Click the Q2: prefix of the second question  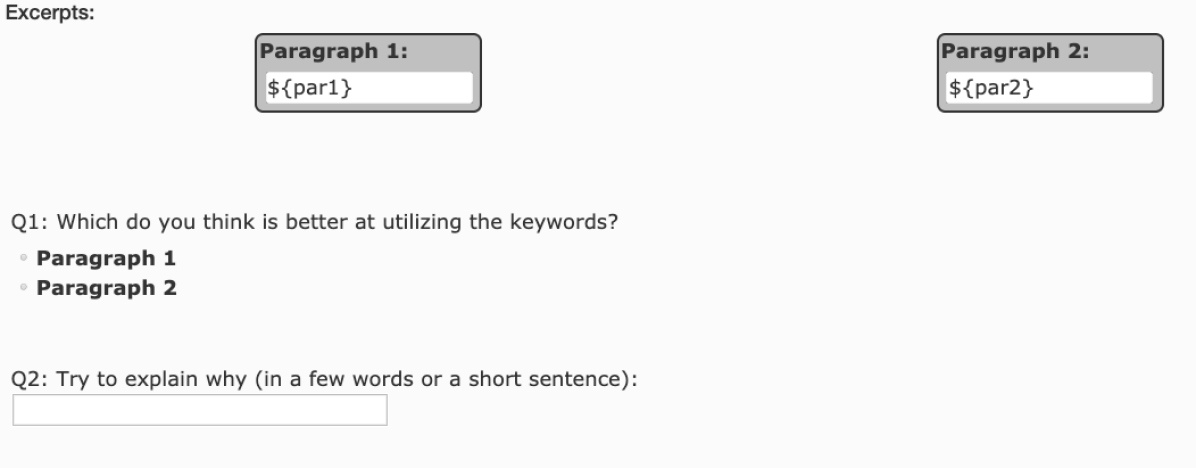[30, 379]
